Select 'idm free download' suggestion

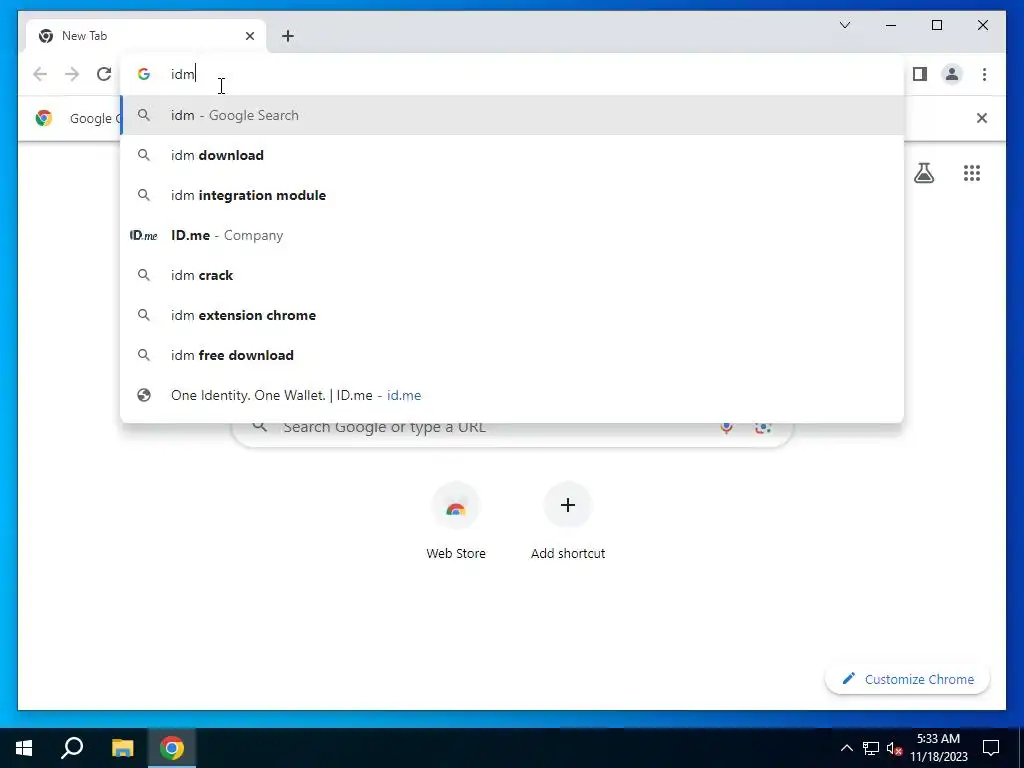513,355
